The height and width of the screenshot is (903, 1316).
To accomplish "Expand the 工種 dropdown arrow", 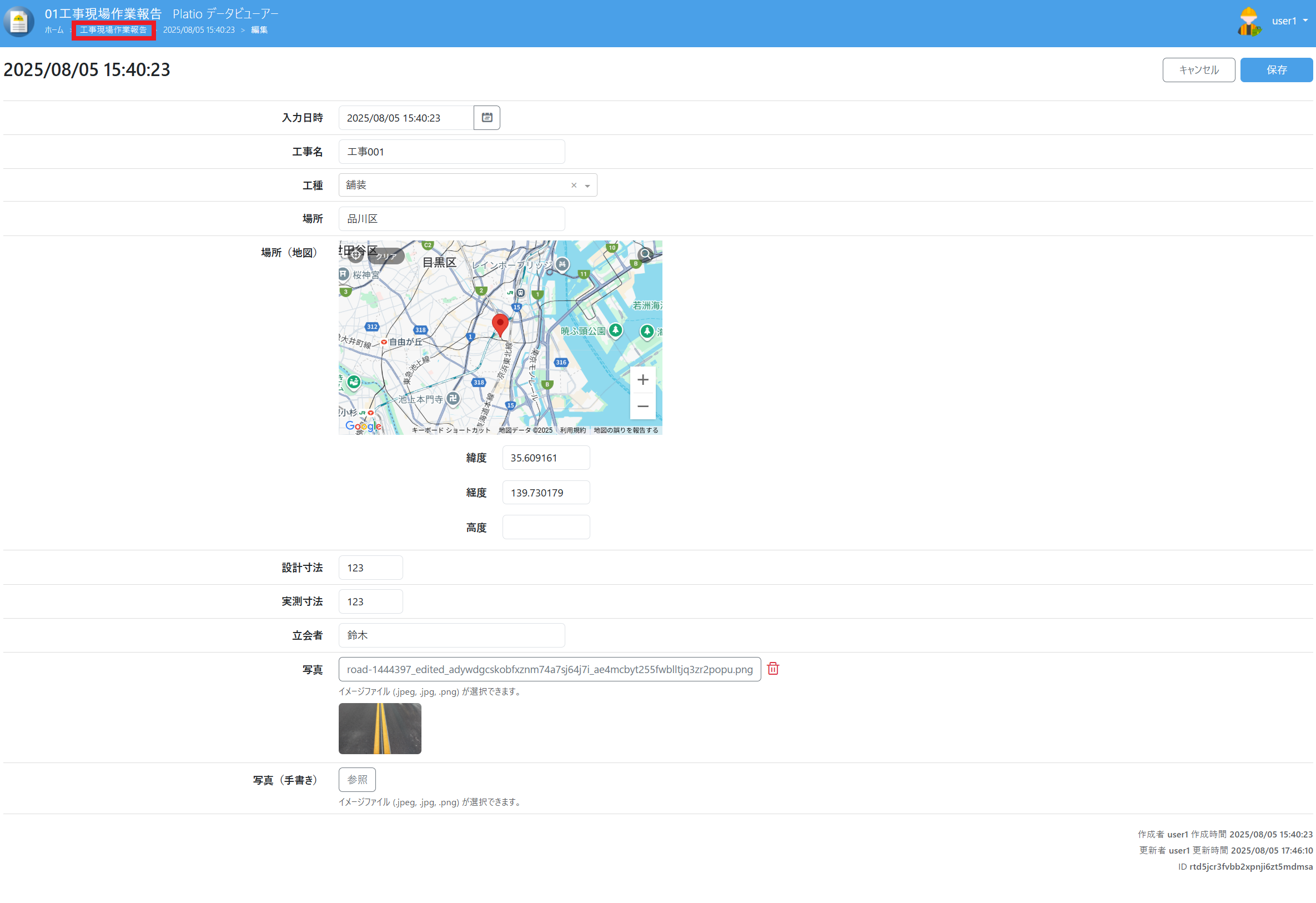I will pos(587,186).
